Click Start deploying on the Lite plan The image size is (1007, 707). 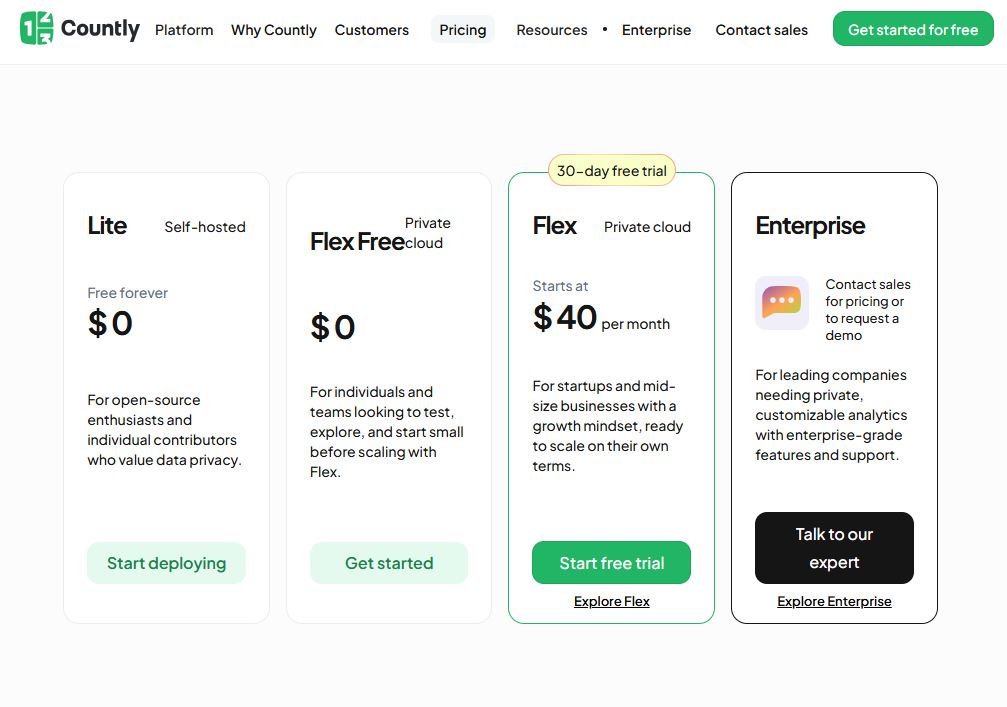(166, 563)
